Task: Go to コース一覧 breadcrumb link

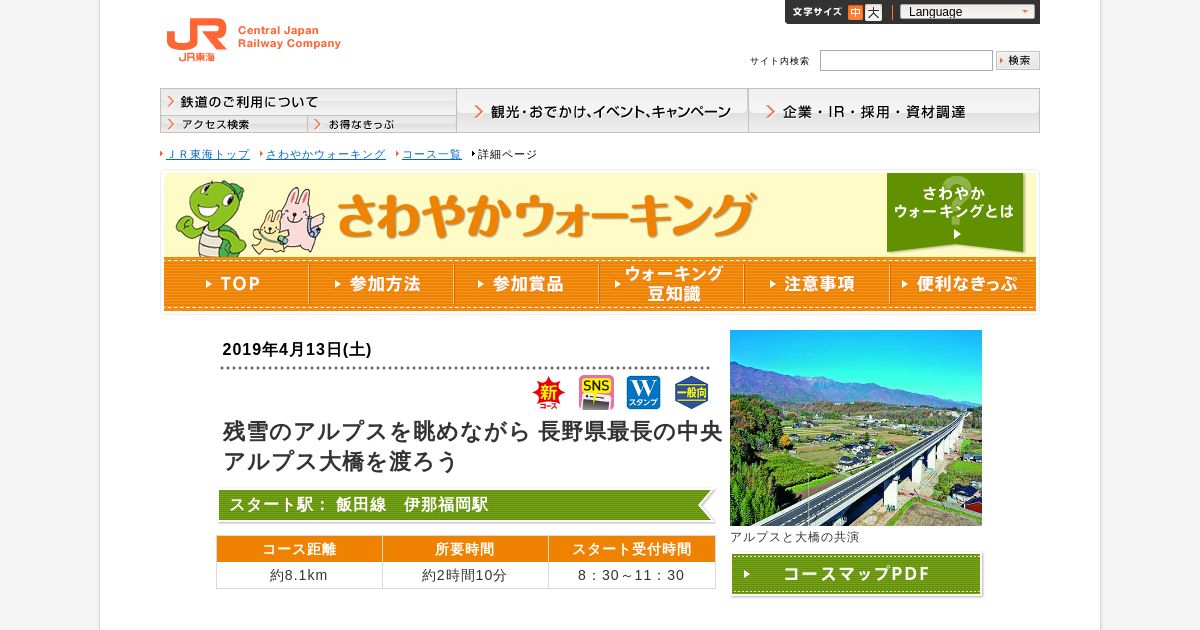Action: [x=432, y=154]
